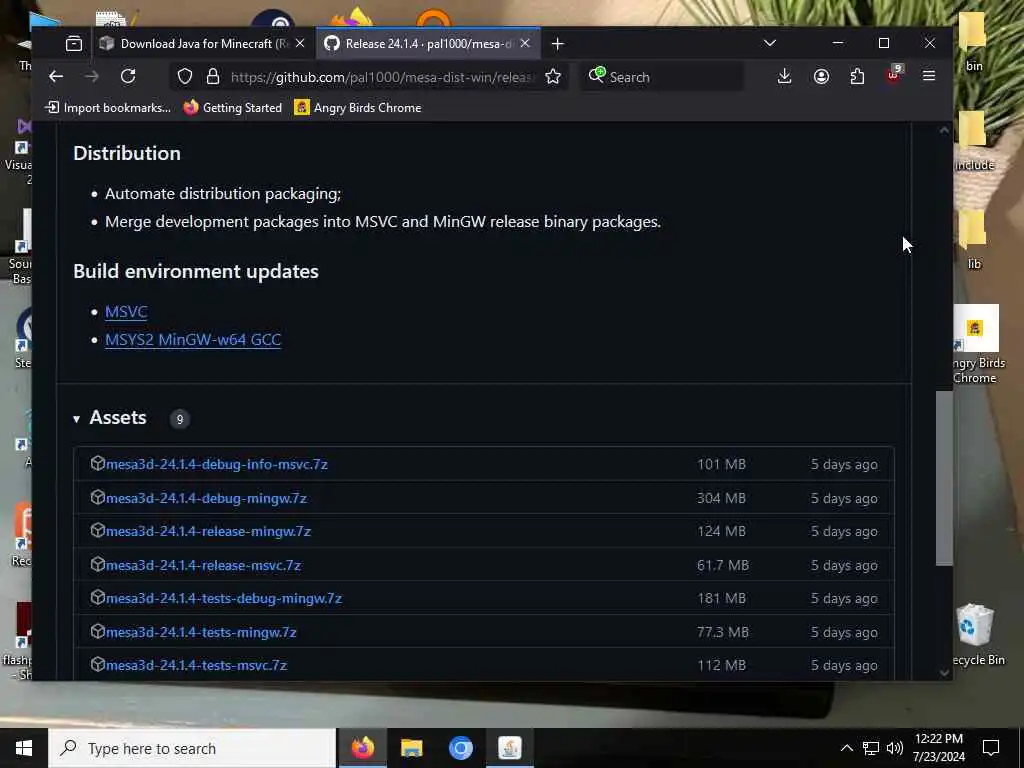Select the include folder on desktop
Image resolution: width=1024 pixels, height=768 pixels.
(975, 140)
